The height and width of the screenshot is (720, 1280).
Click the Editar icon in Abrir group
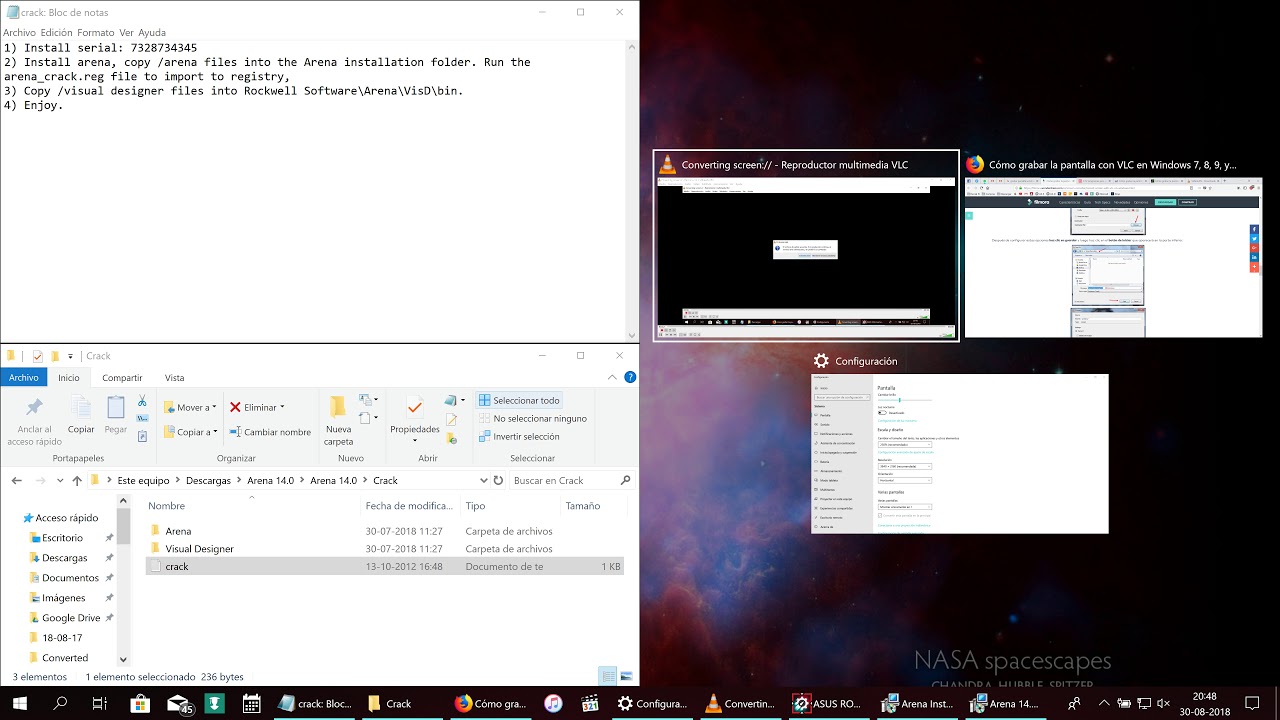[x=452, y=419]
